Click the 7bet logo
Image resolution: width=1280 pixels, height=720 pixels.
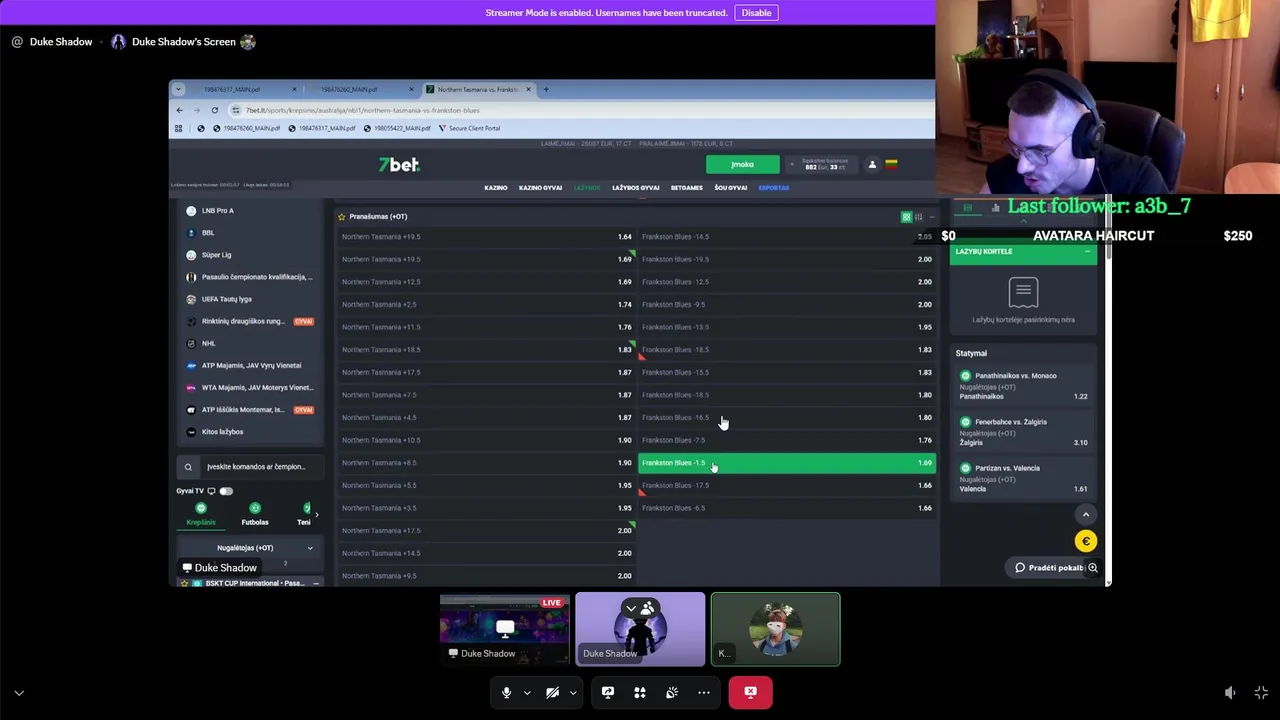pyautogui.click(x=398, y=164)
